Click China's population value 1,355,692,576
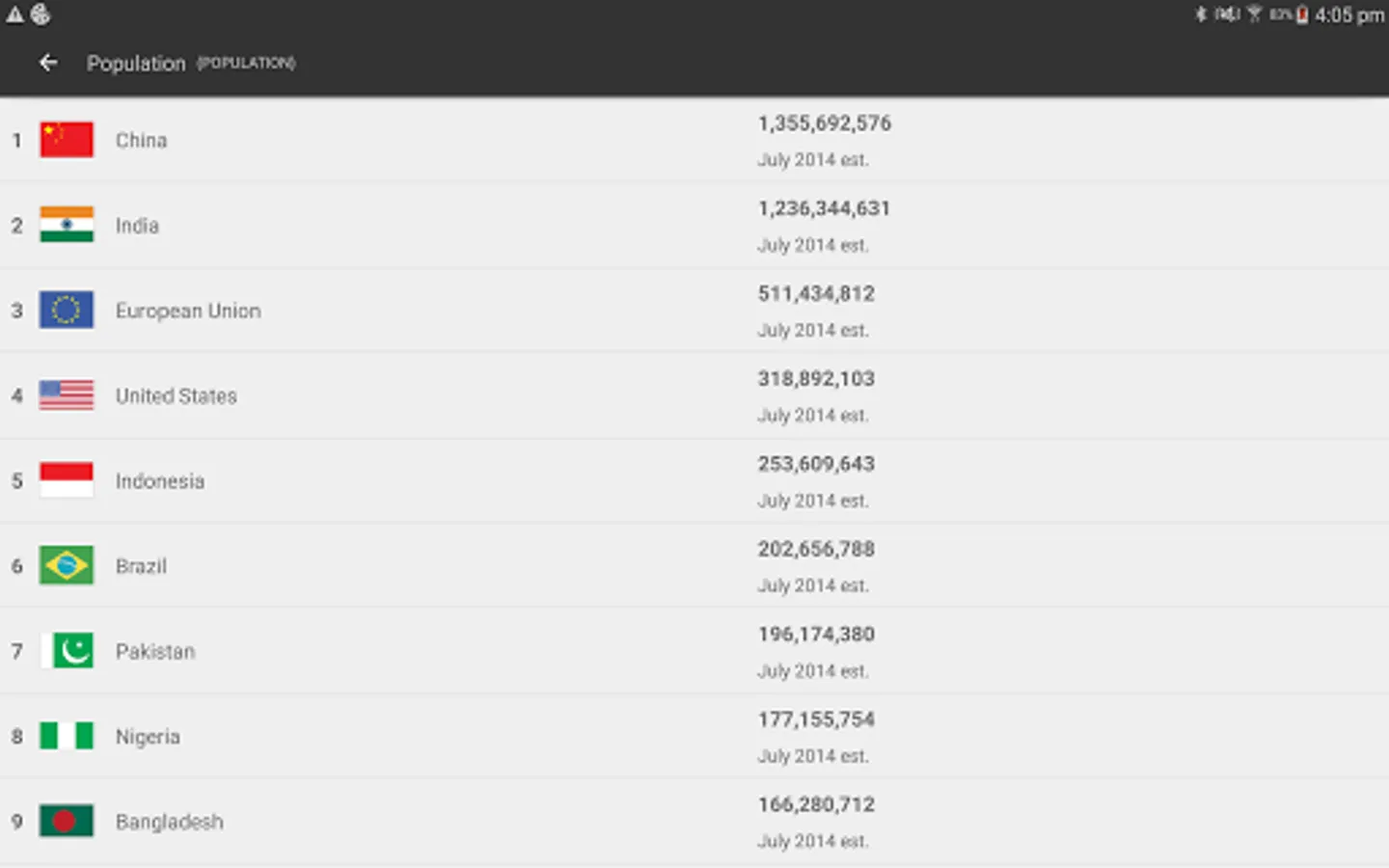Viewport: 1389px width, 868px height. 825,123
